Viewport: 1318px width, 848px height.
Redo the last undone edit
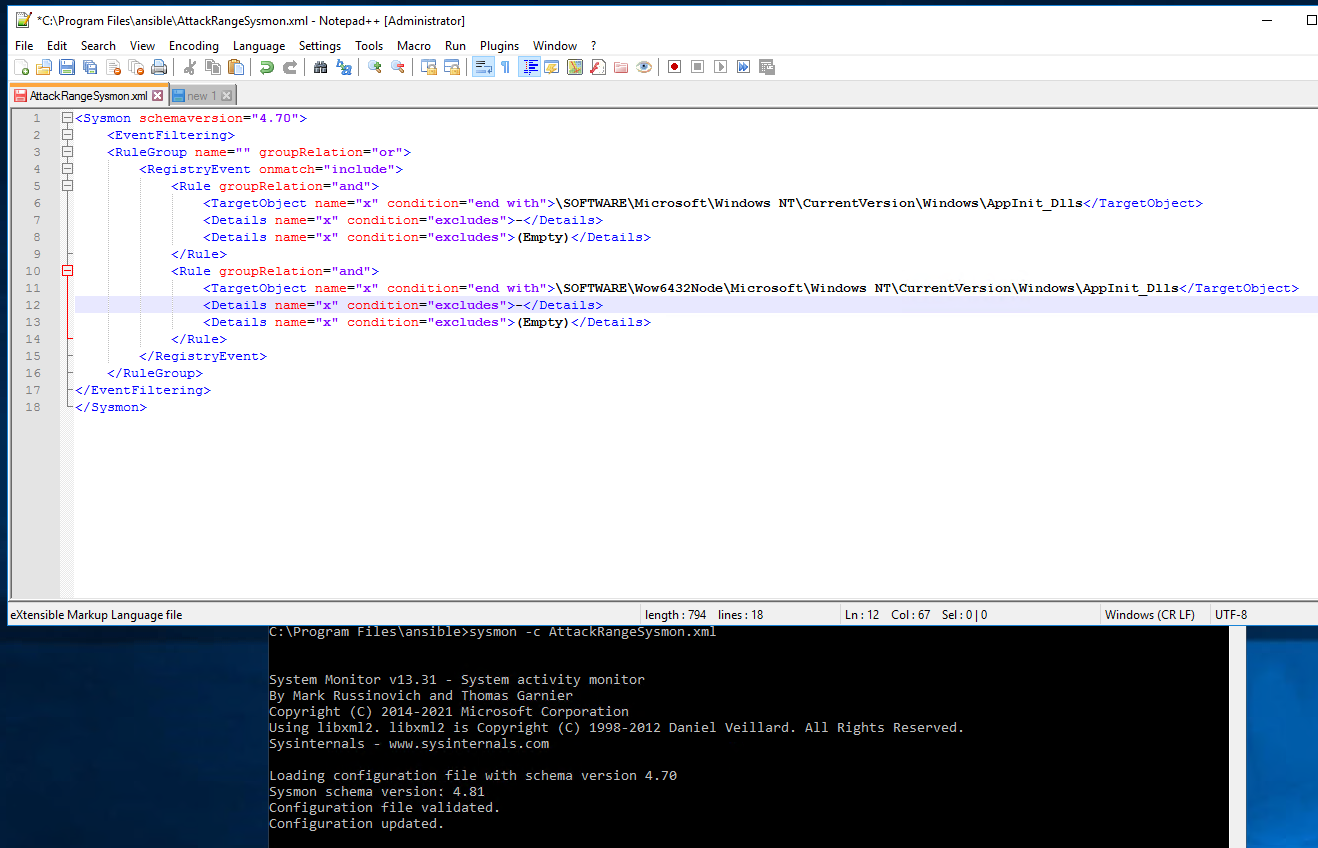(x=290, y=67)
